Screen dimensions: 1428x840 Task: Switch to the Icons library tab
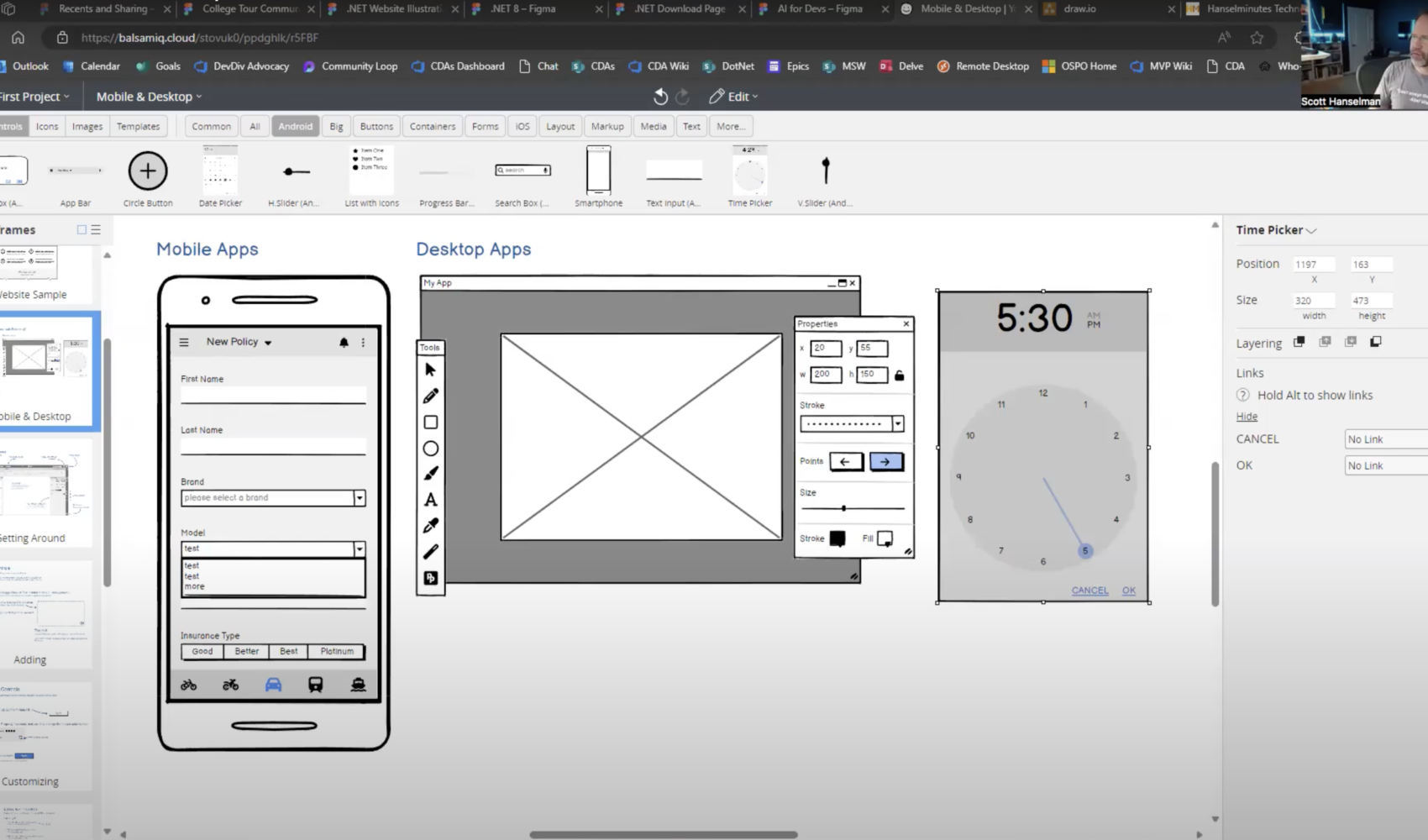pos(47,126)
